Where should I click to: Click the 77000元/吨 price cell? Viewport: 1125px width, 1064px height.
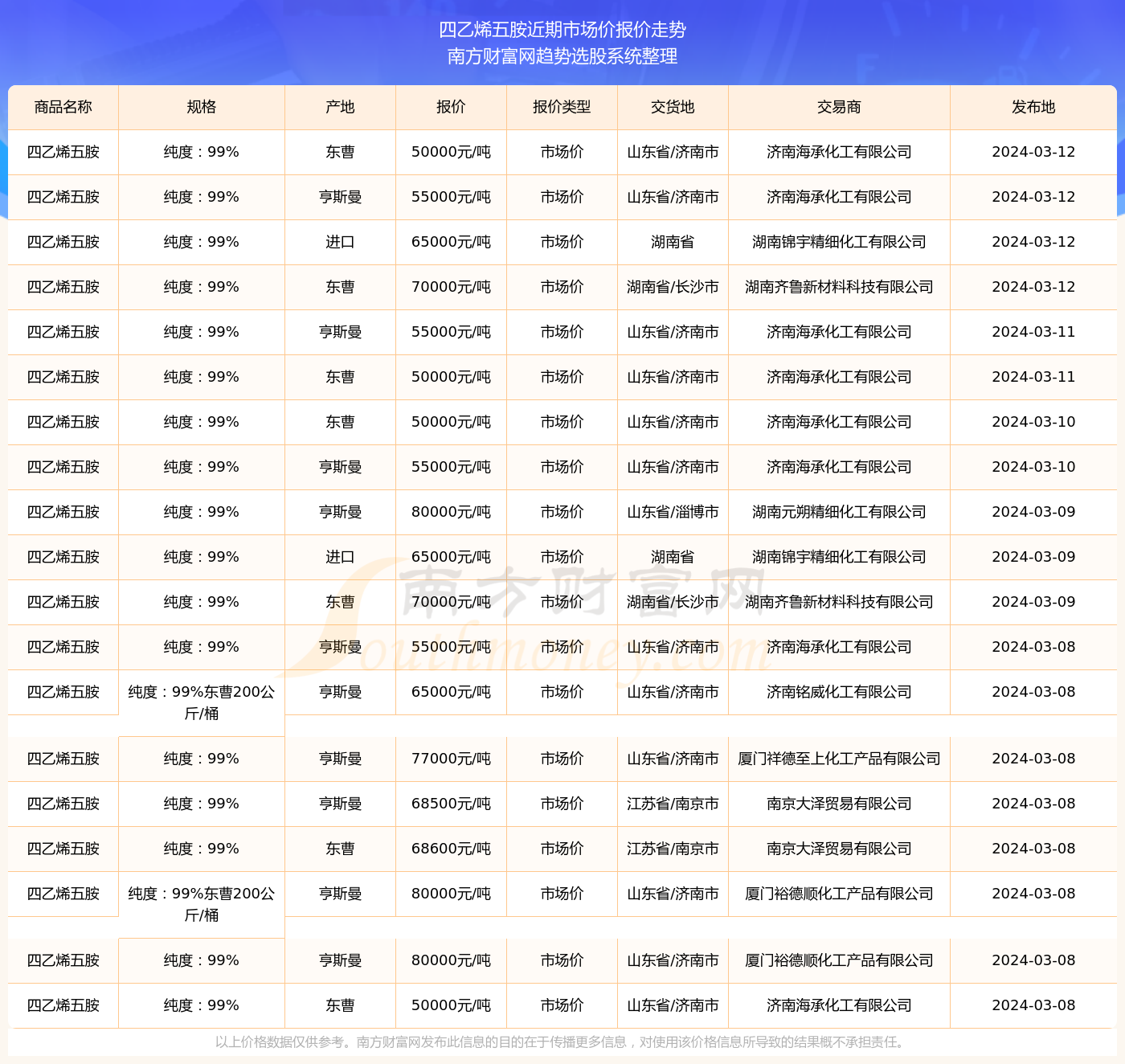(452, 759)
